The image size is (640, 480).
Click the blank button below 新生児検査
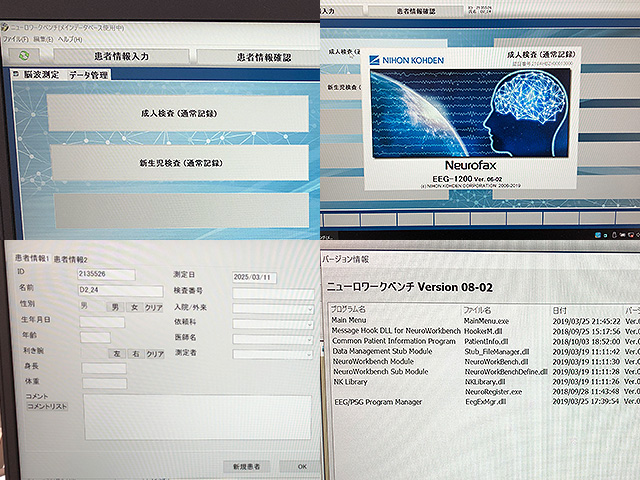click(x=181, y=210)
